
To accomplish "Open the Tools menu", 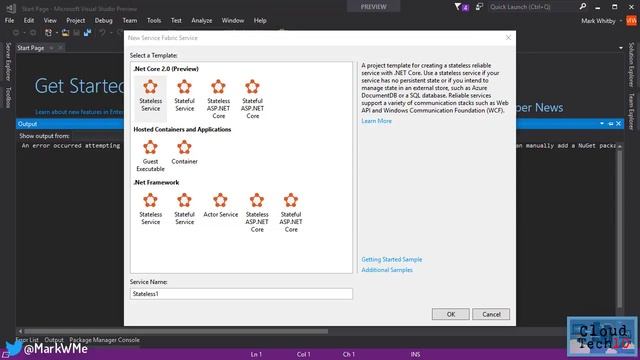I will (154, 20).
